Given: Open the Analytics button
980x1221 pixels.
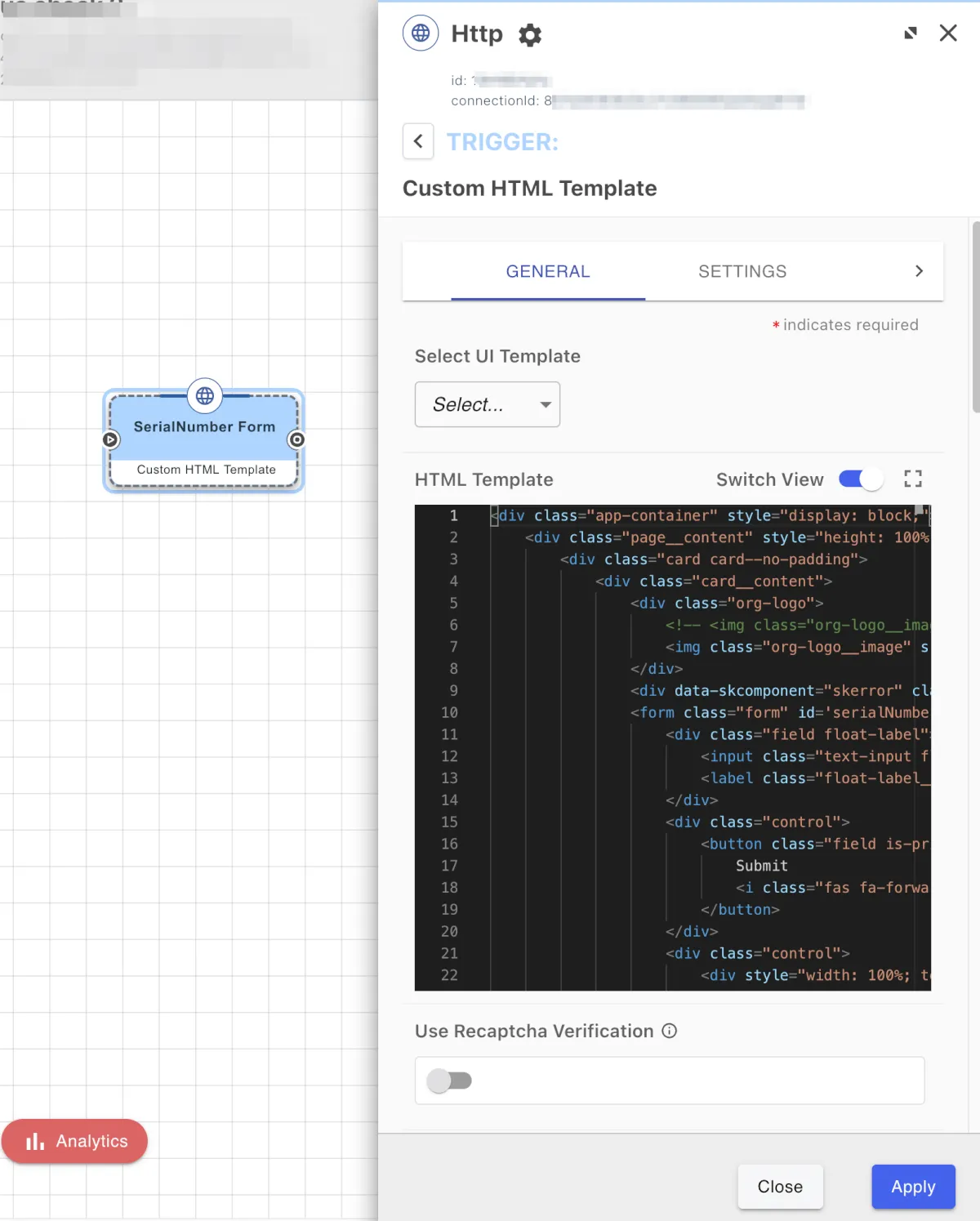Looking at the screenshot, I should click(x=75, y=1142).
